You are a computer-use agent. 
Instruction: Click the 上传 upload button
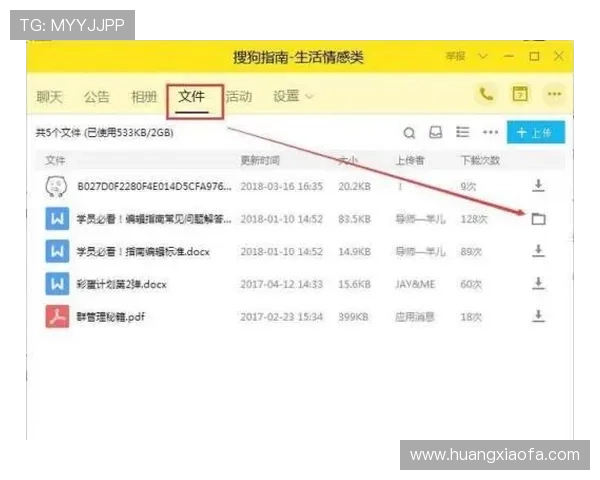536,132
